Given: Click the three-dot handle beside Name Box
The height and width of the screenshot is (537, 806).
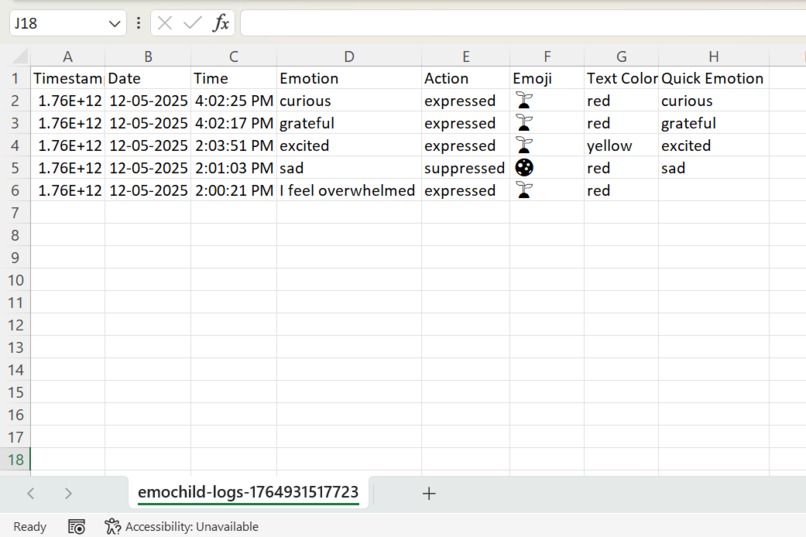Looking at the screenshot, I should tap(138, 23).
